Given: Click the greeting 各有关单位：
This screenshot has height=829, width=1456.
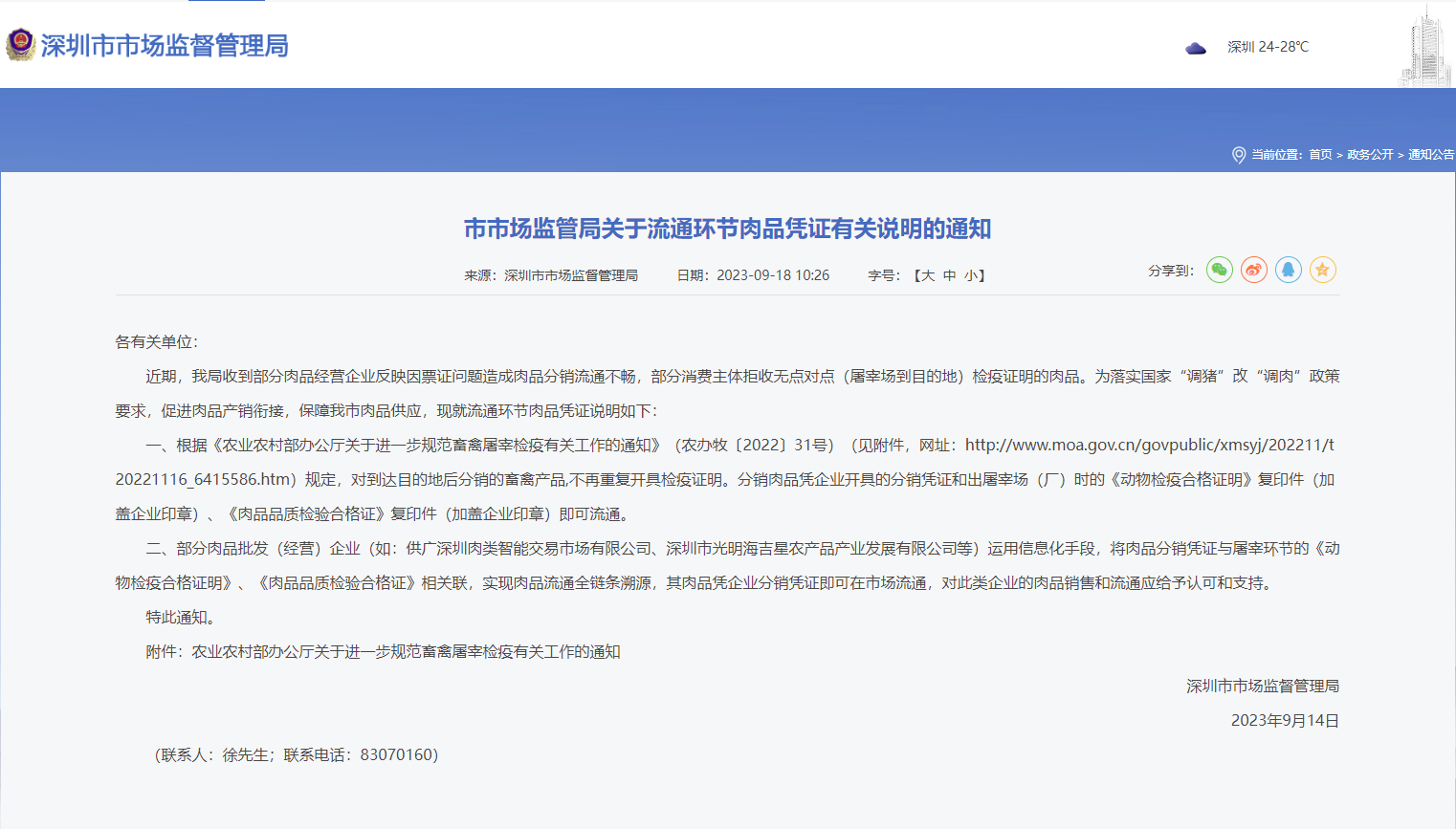Looking at the screenshot, I should coord(158,342).
